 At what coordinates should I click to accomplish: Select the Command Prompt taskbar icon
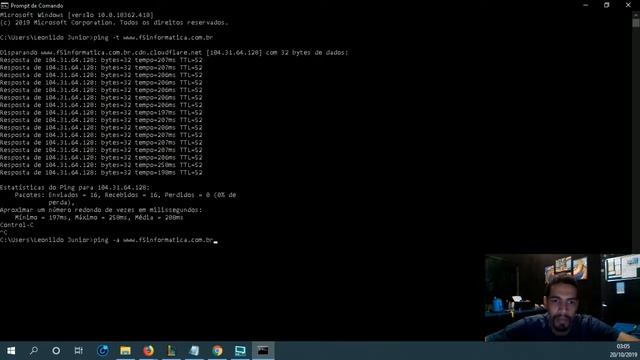tap(263, 351)
